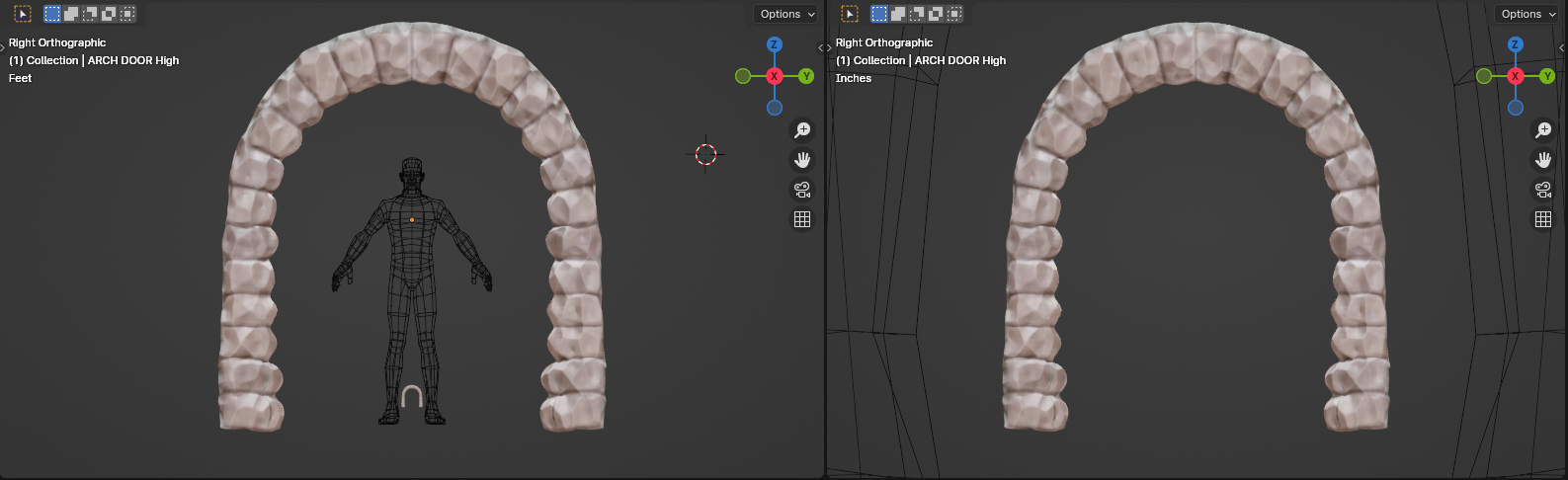This screenshot has width=1568, height=480.
Task: Click the 'Feet' label in left viewport
Action: [x=21, y=78]
